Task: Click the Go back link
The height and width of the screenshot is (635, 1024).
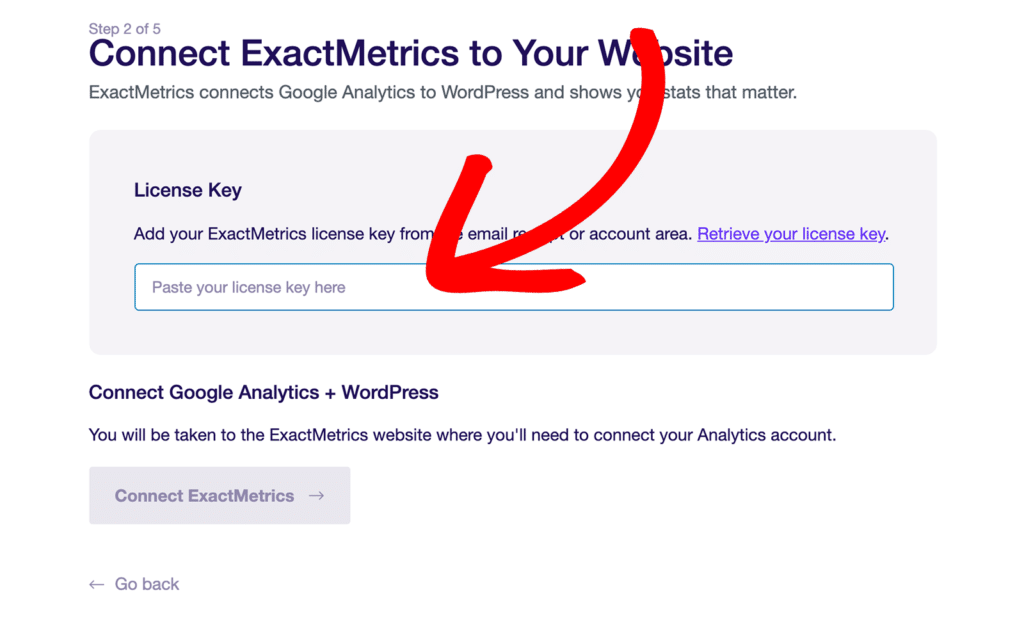Action: coord(147,584)
